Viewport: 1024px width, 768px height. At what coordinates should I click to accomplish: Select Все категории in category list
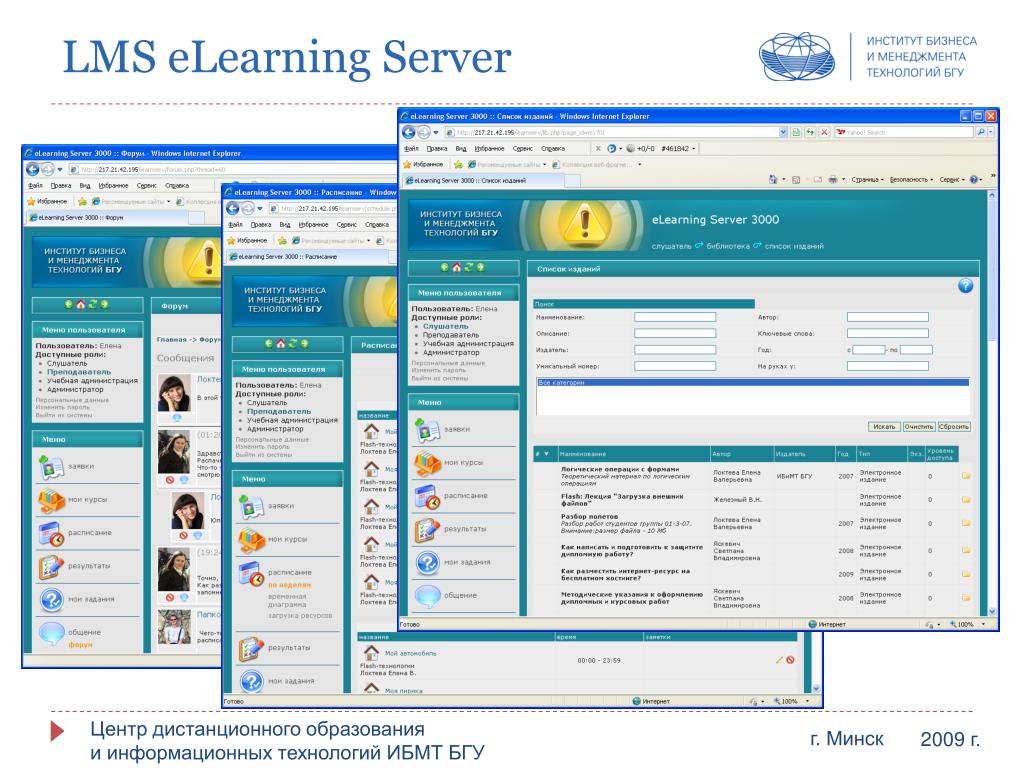coord(752,383)
